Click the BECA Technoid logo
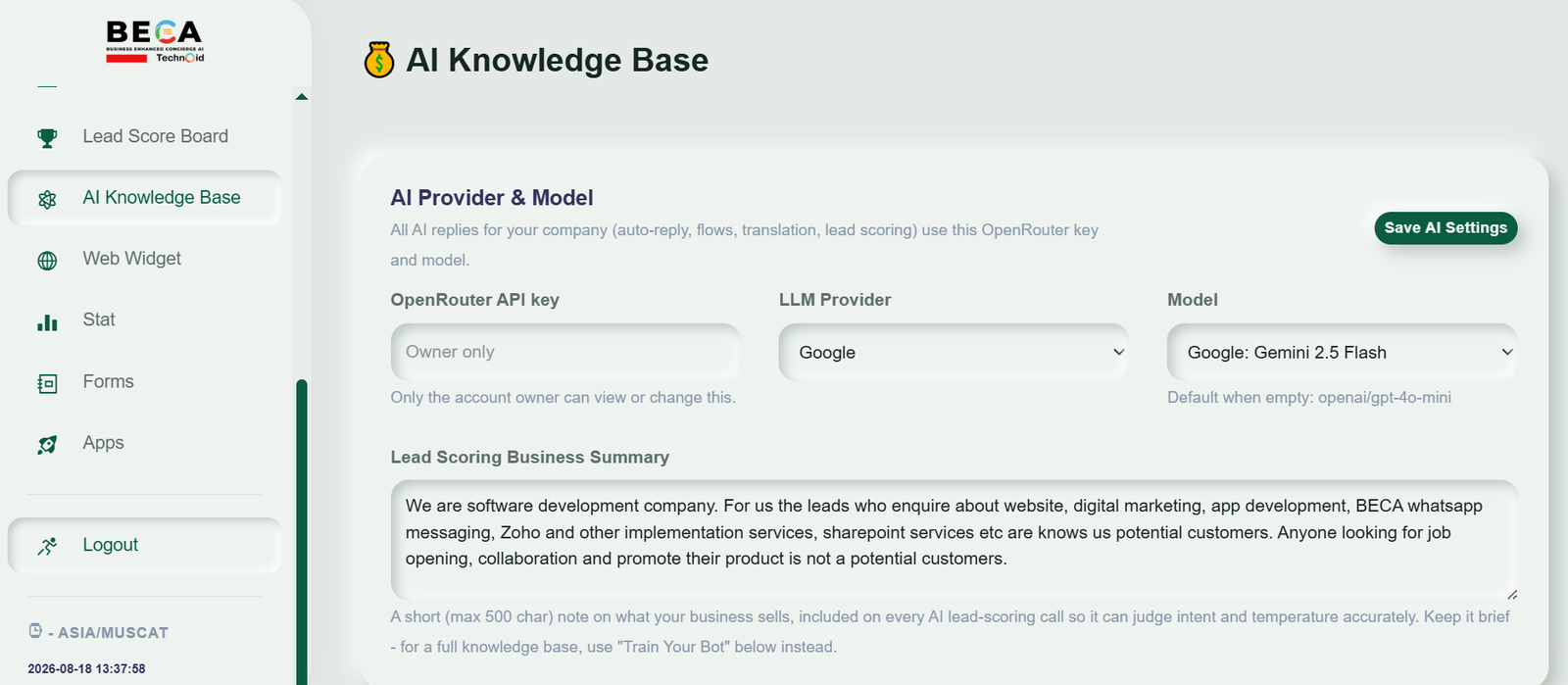The height and width of the screenshot is (685, 1568). point(155,42)
